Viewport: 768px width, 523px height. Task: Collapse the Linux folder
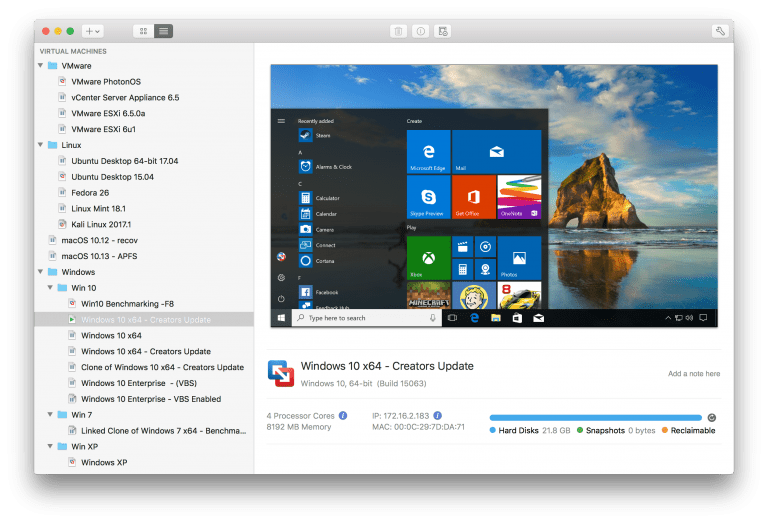pyautogui.click(x=41, y=145)
